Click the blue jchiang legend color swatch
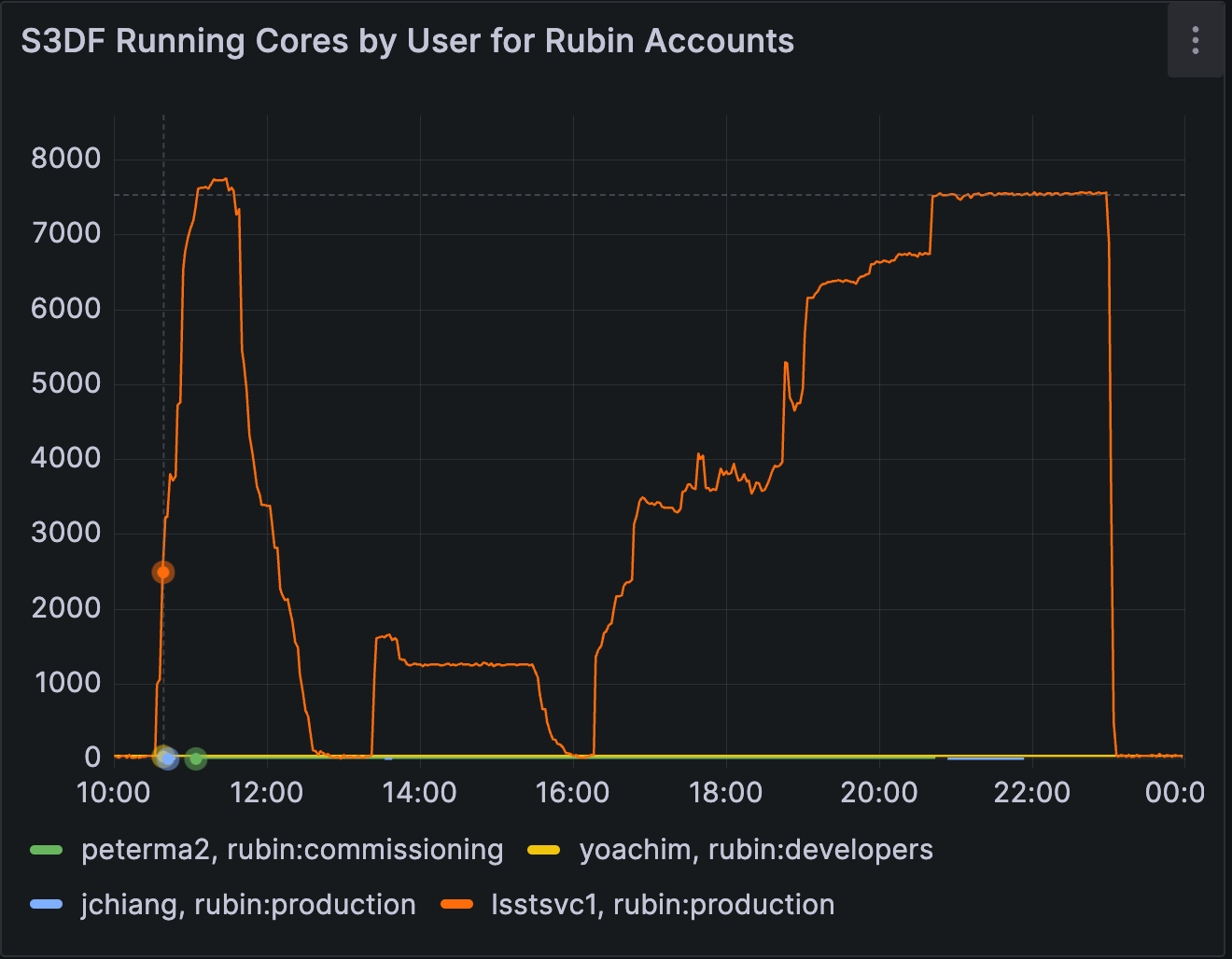This screenshot has height=959, width=1232. [46, 904]
